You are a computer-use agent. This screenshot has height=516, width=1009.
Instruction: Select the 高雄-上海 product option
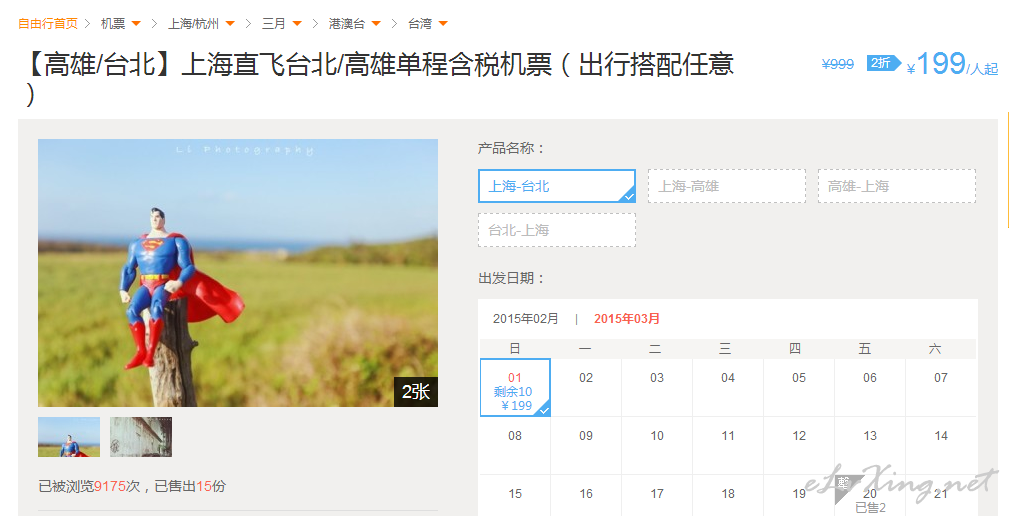point(896,186)
